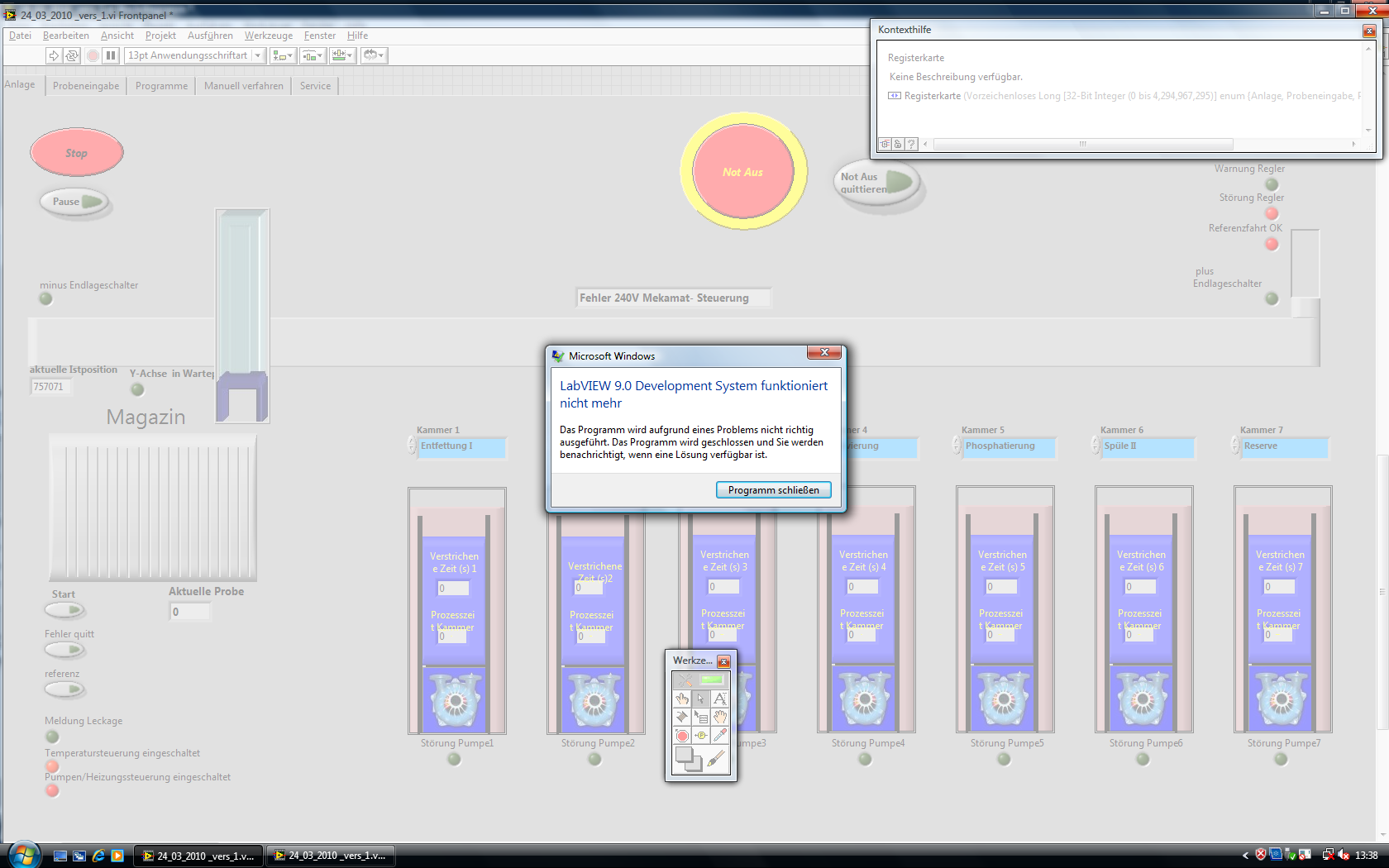
Task: Select the Probe tool
Action: [701, 735]
